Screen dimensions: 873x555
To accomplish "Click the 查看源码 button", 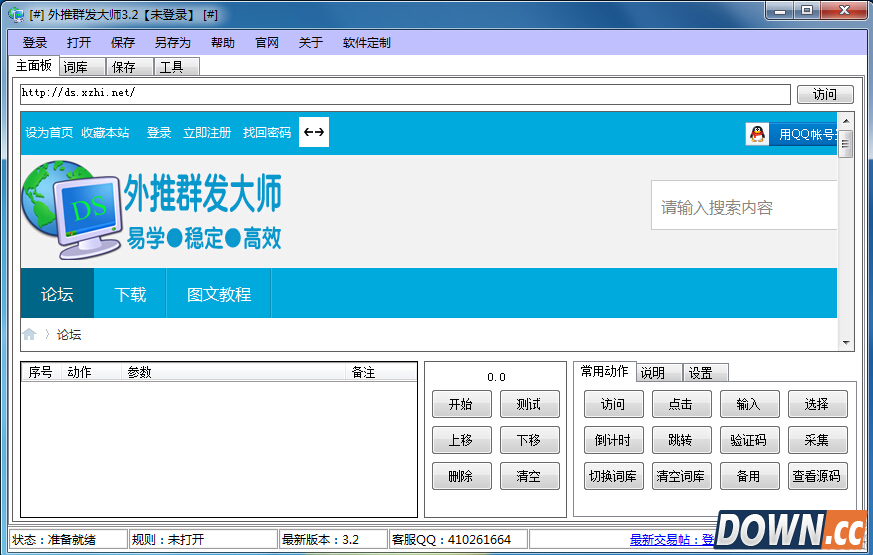I will (817, 476).
